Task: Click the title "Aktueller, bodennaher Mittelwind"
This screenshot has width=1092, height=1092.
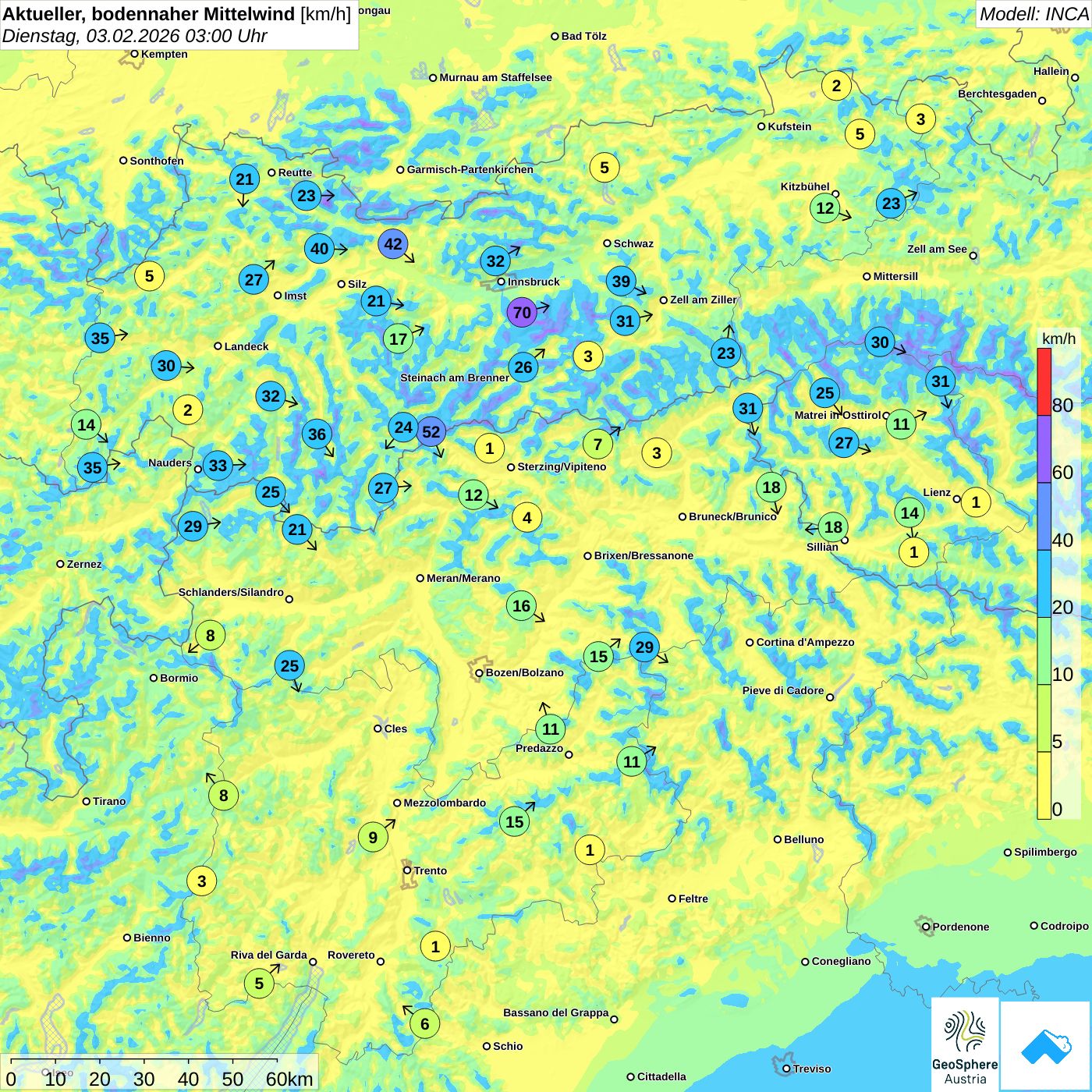Action: [149, 13]
